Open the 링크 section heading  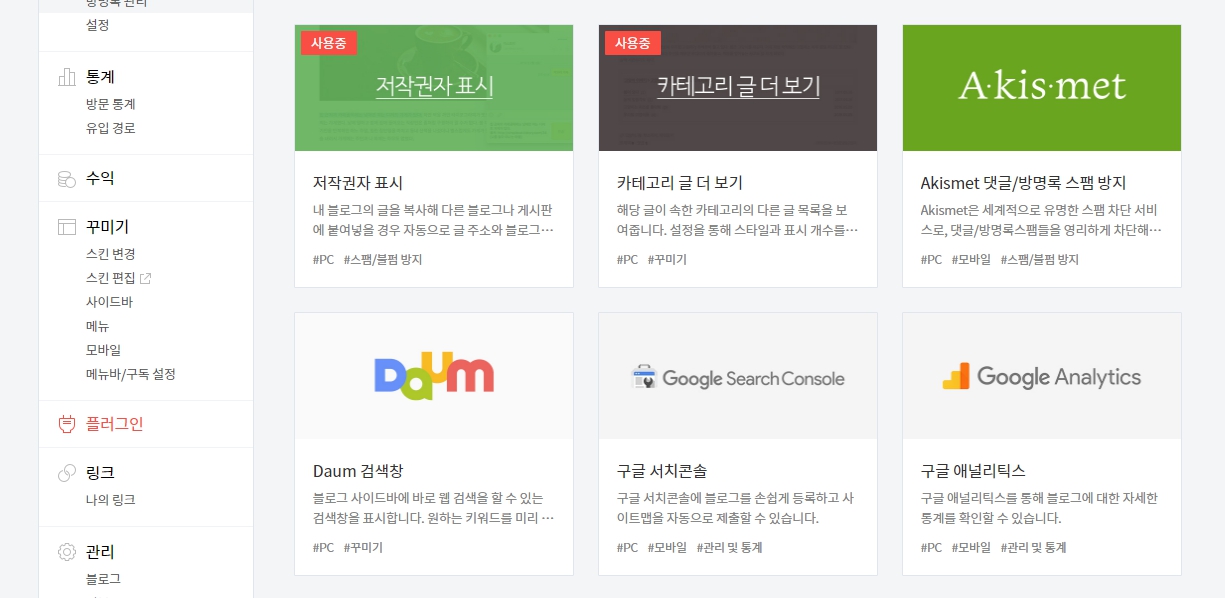tap(100, 473)
